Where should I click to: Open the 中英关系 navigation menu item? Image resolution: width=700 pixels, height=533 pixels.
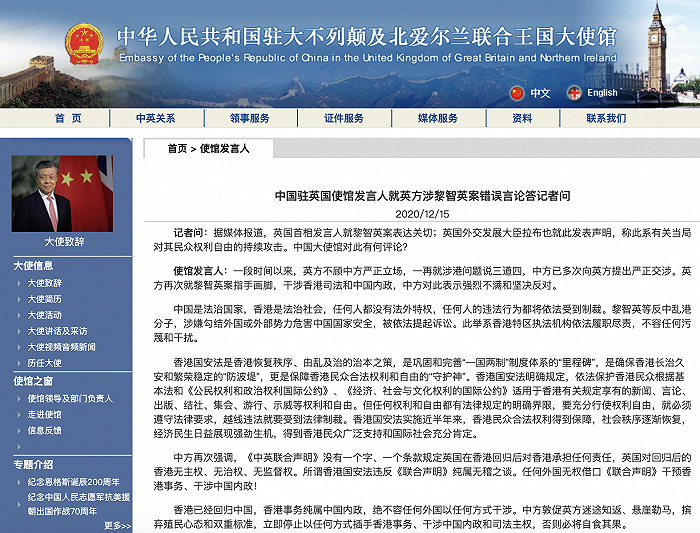156,118
